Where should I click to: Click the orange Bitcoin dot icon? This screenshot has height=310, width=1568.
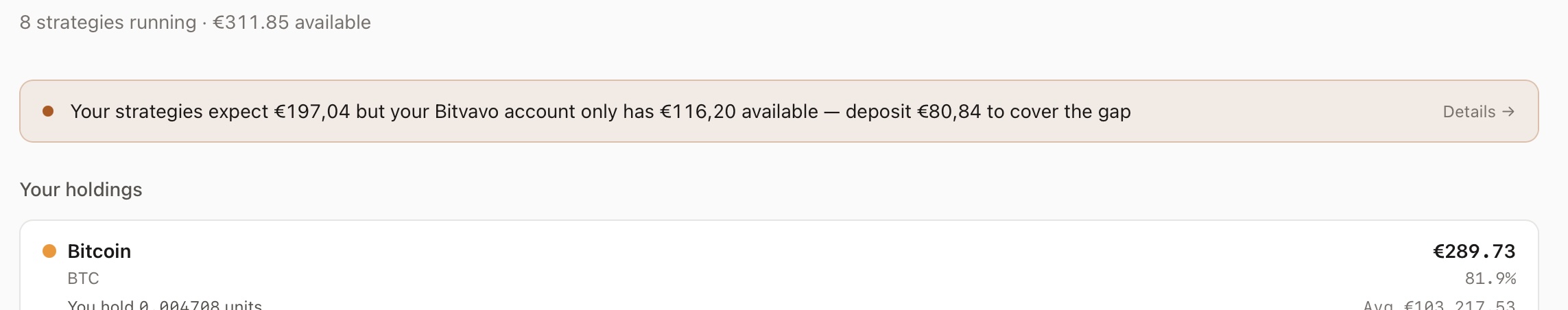[x=49, y=251]
